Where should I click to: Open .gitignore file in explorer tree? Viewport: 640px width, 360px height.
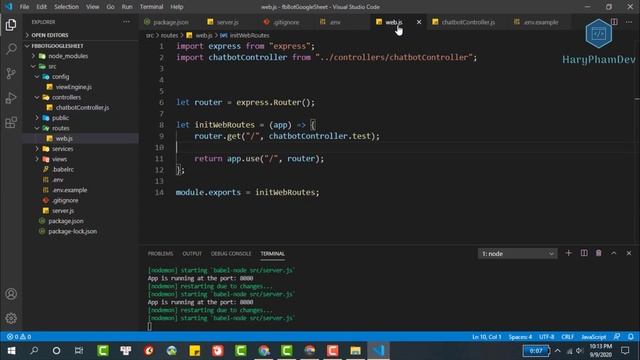pos(65,200)
